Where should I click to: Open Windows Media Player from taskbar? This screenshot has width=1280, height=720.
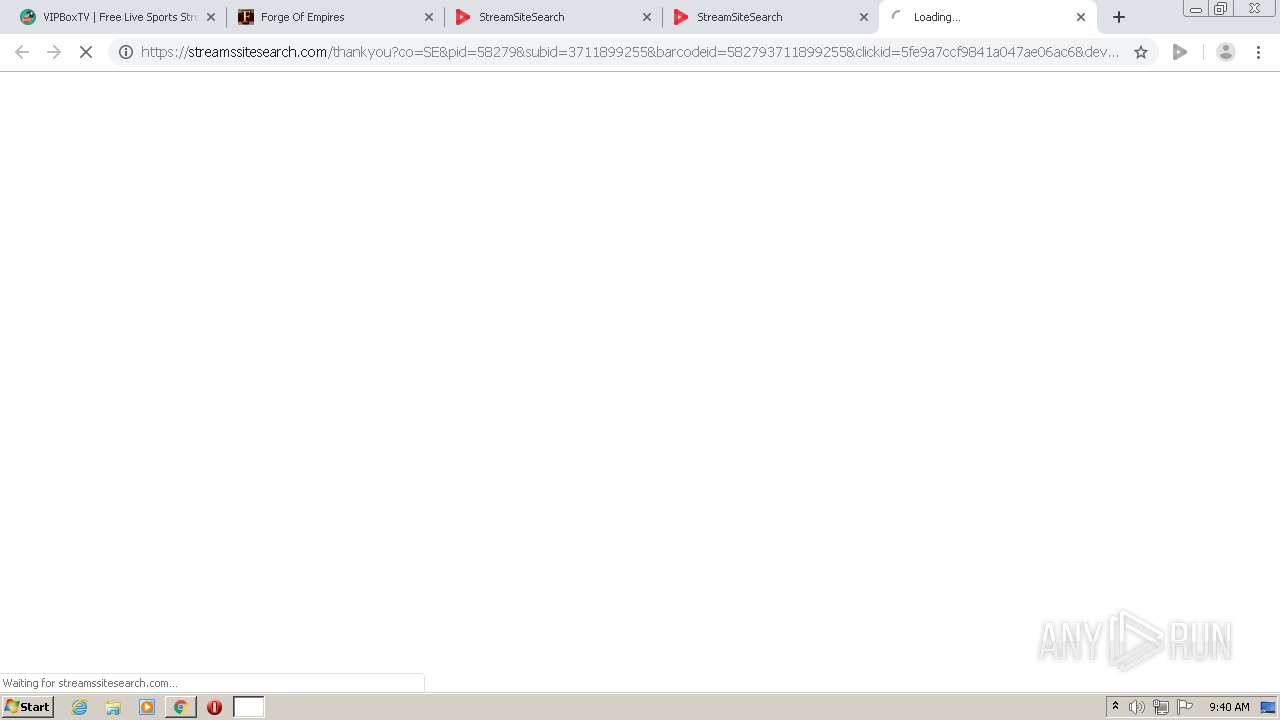tap(147, 707)
